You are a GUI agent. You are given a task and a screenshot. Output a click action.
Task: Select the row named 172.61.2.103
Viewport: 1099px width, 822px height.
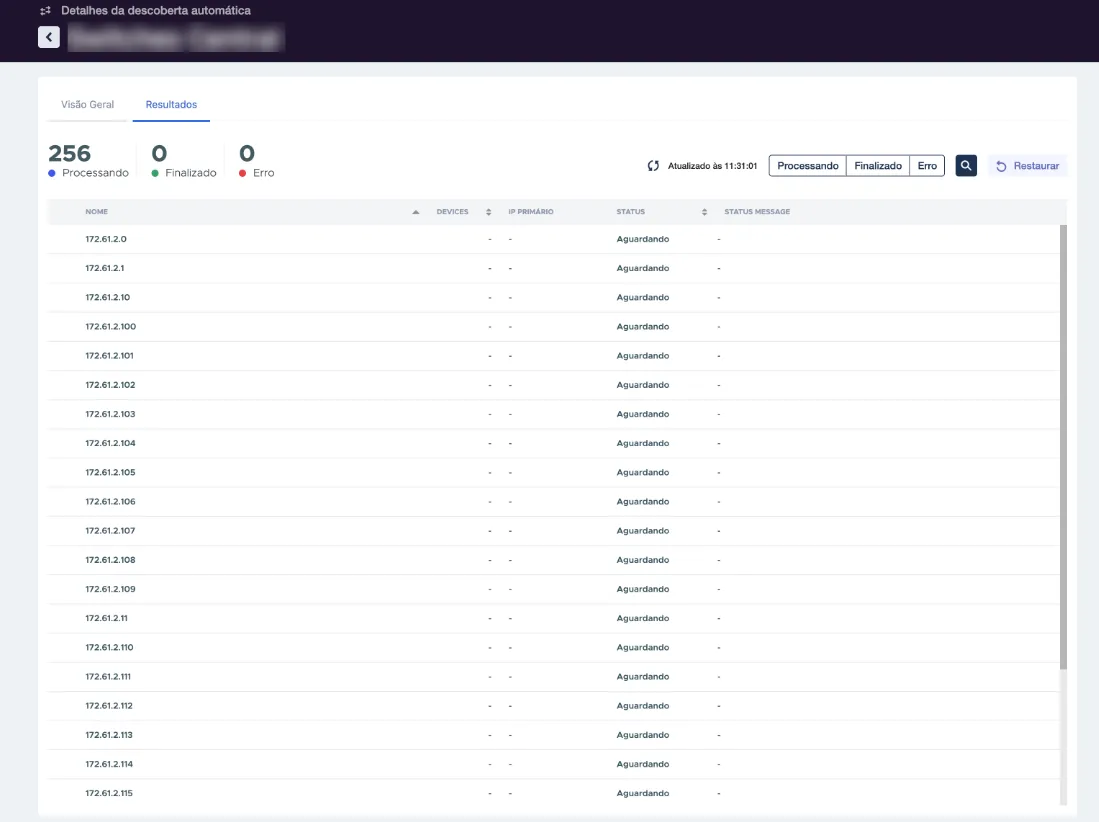[x=554, y=414]
